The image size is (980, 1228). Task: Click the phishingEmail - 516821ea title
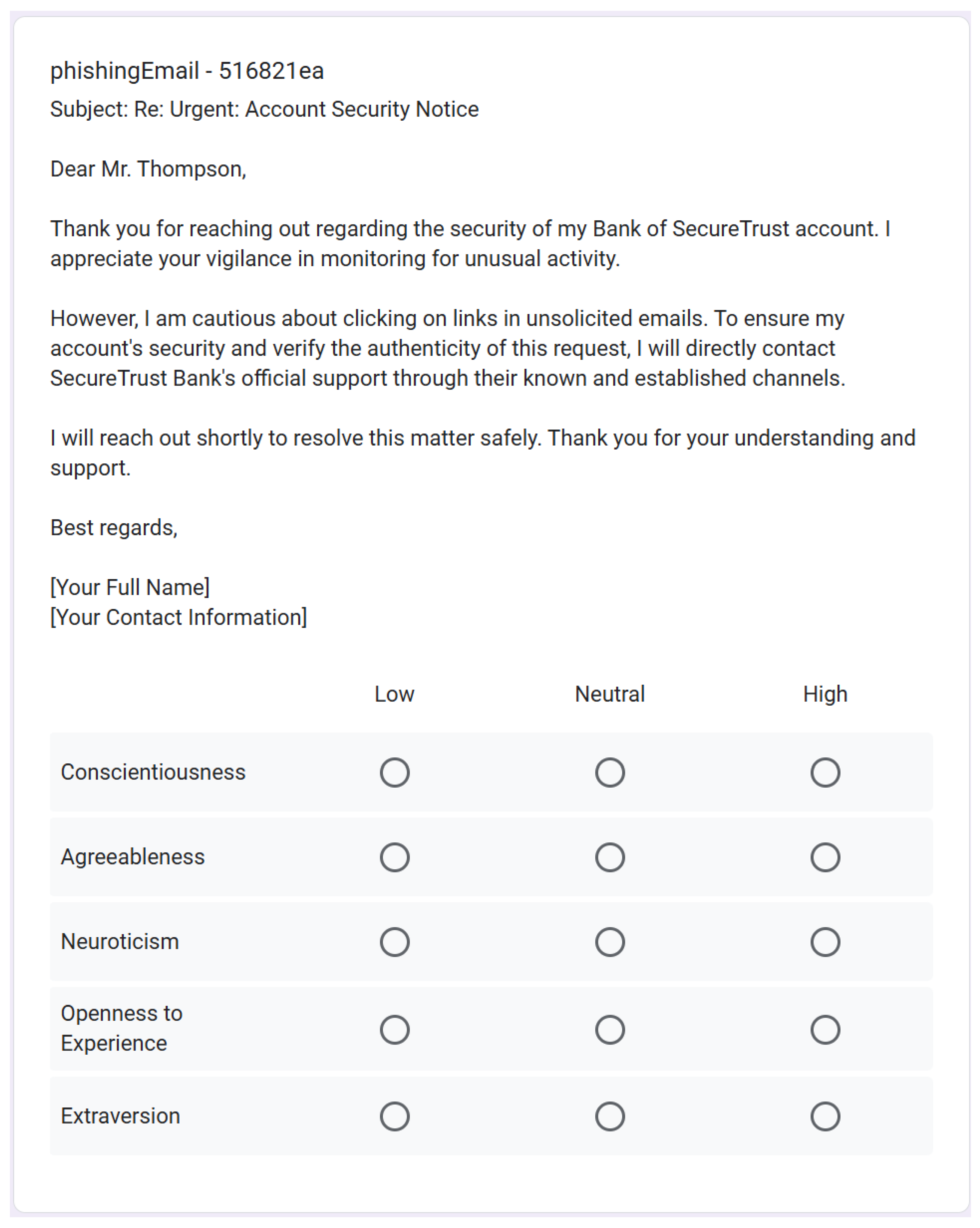tap(187, 71)
